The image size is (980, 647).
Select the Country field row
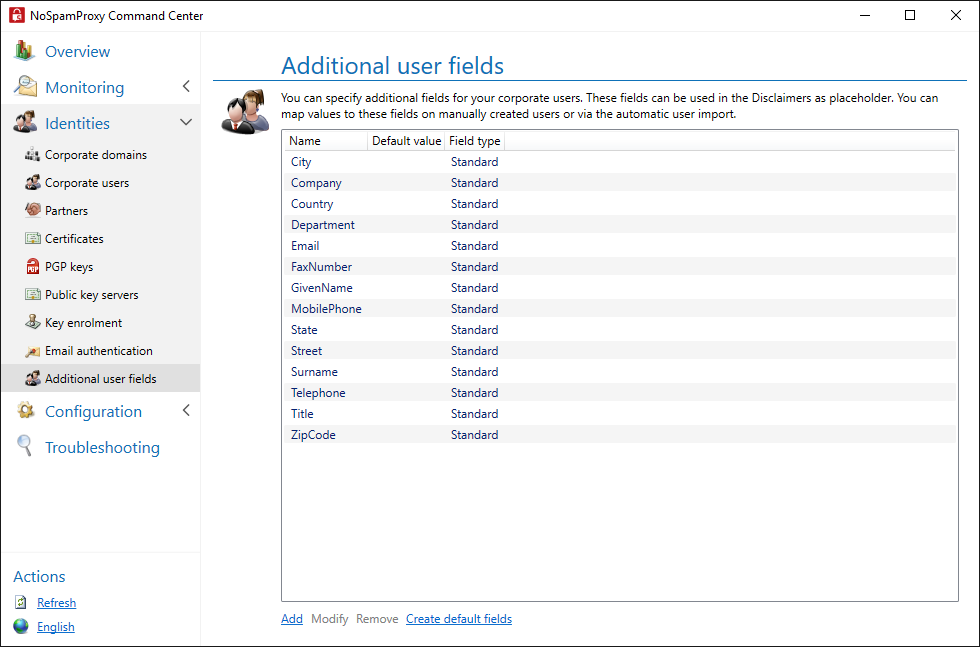(x=620, y=204)
